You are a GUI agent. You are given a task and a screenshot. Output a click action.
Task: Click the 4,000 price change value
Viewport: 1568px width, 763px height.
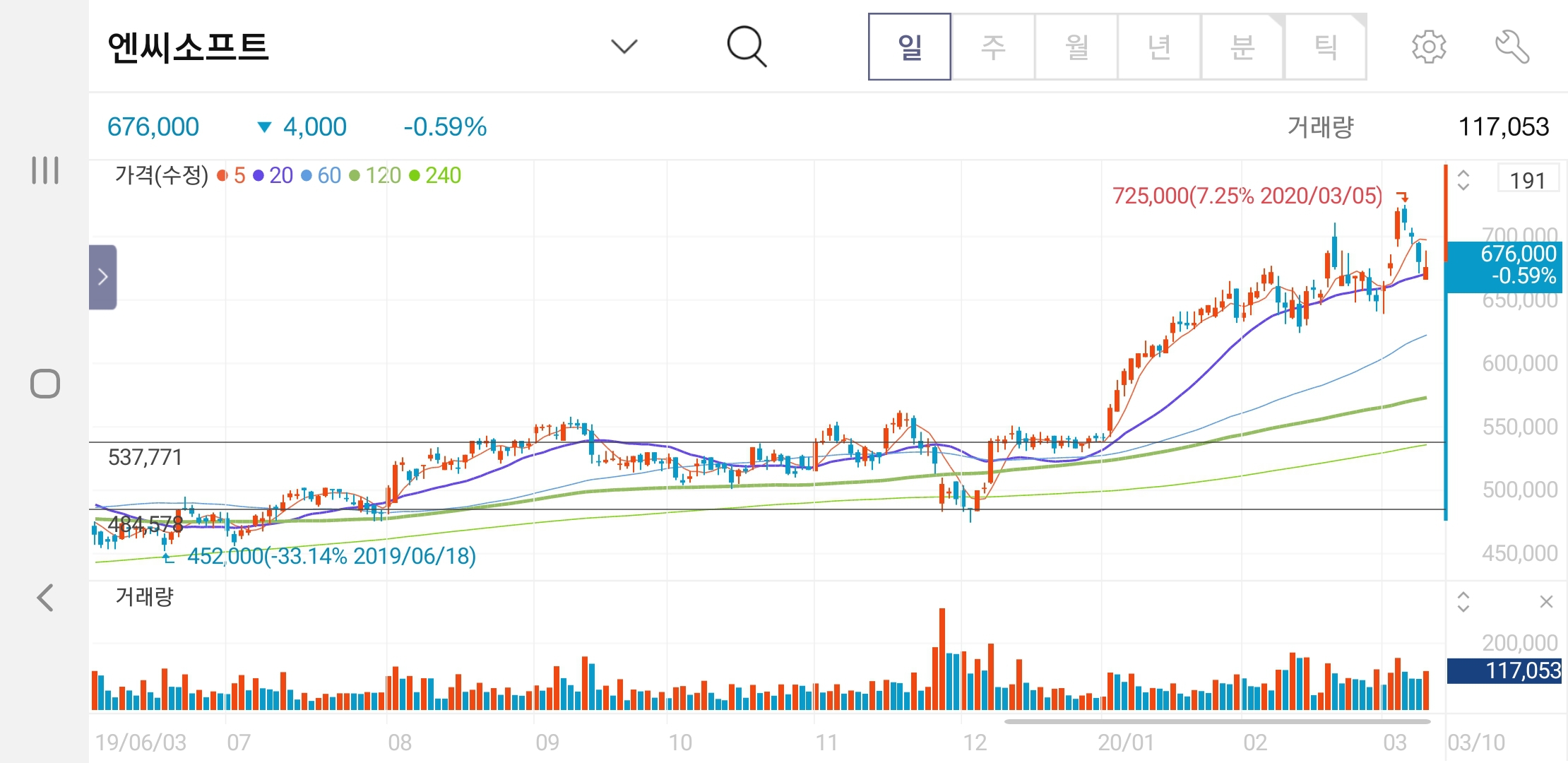(x=315, y=127)
